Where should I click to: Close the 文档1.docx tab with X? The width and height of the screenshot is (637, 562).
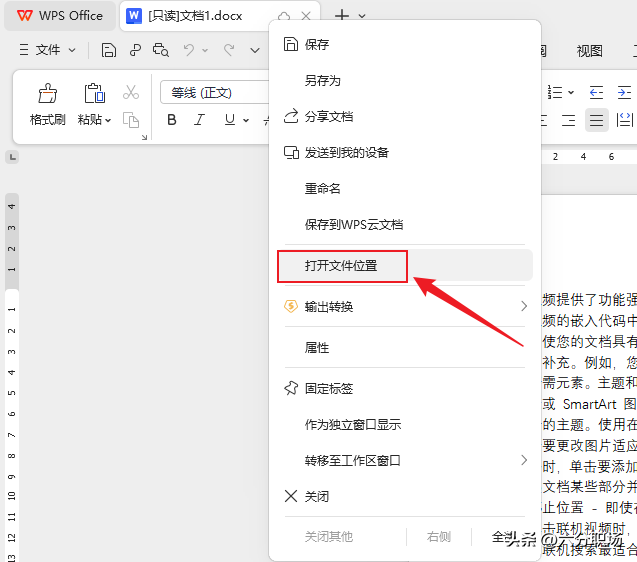306,16
